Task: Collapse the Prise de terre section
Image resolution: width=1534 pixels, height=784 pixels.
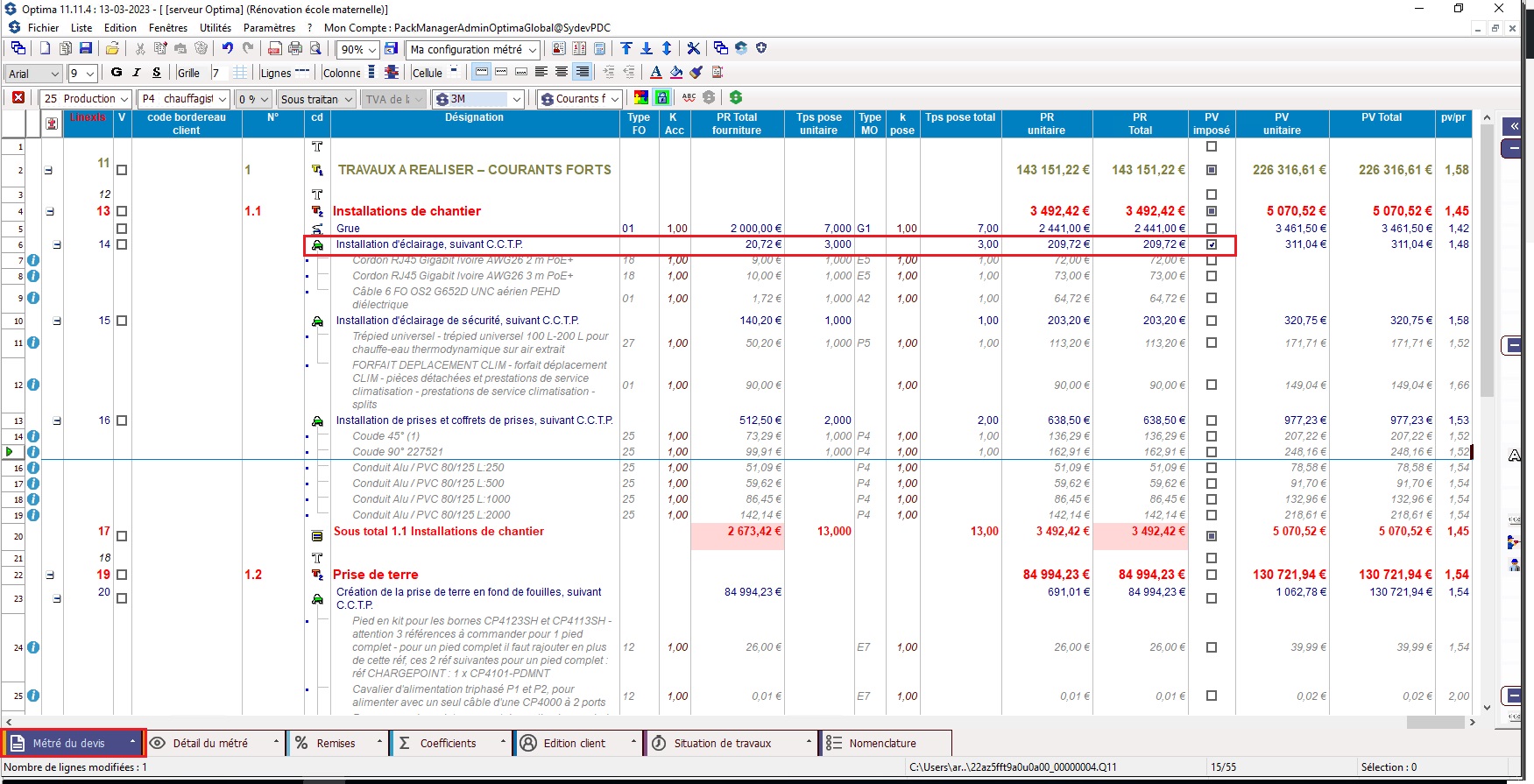Action: click(x=50, y=576)
